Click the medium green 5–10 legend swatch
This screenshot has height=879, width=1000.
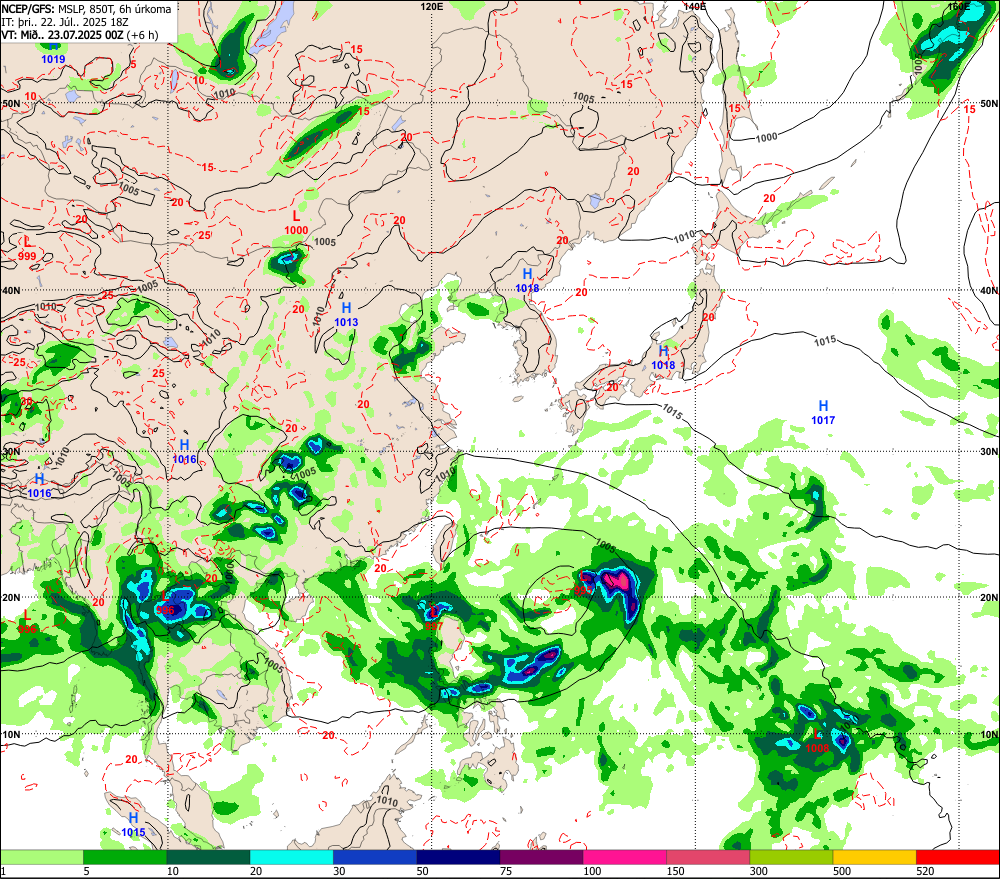pyautogui.click(x=125, y=857)
